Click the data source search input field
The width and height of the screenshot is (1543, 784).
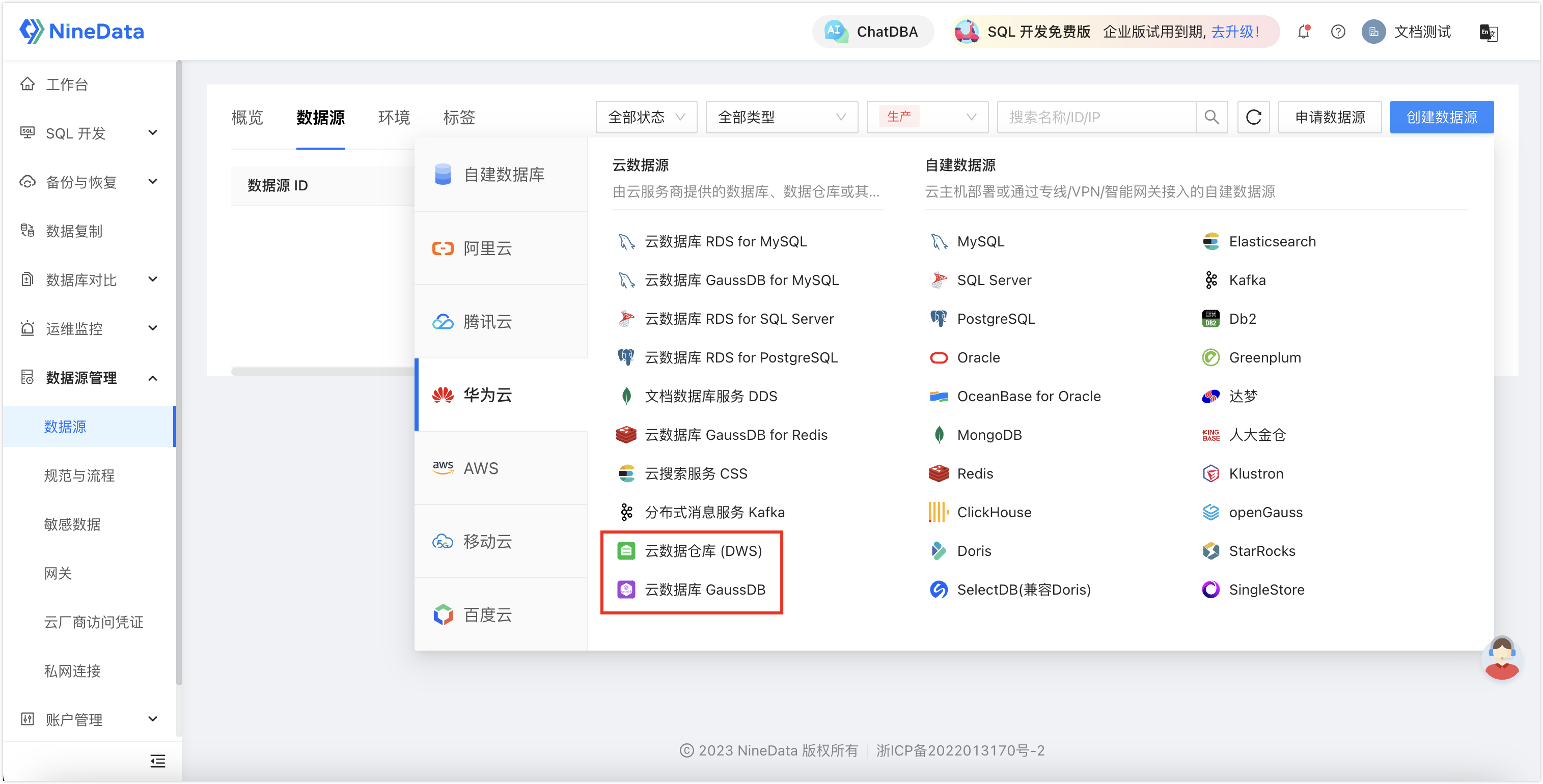point(1096,118)
